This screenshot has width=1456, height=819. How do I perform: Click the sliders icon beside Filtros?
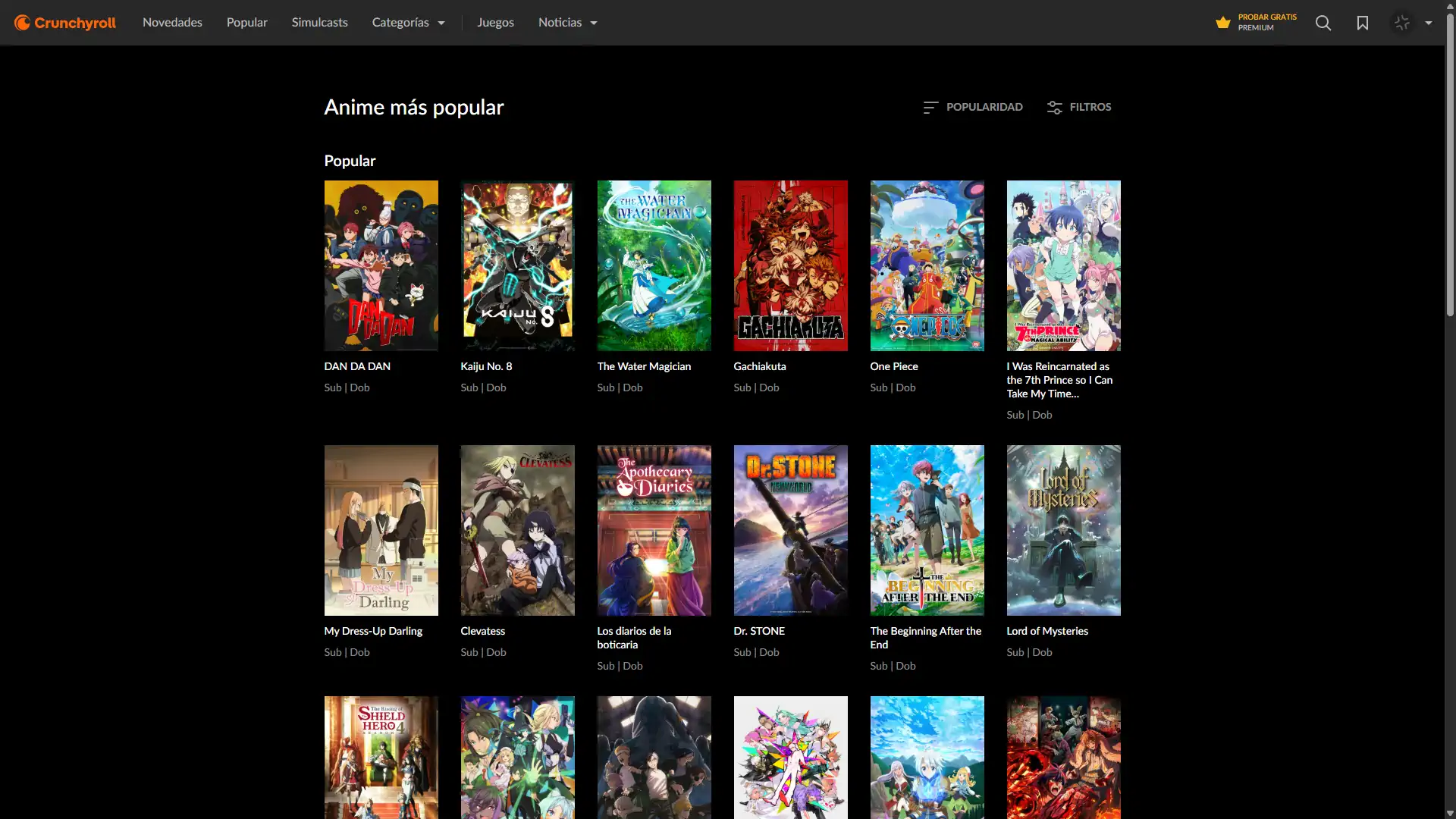[1054, 108]
